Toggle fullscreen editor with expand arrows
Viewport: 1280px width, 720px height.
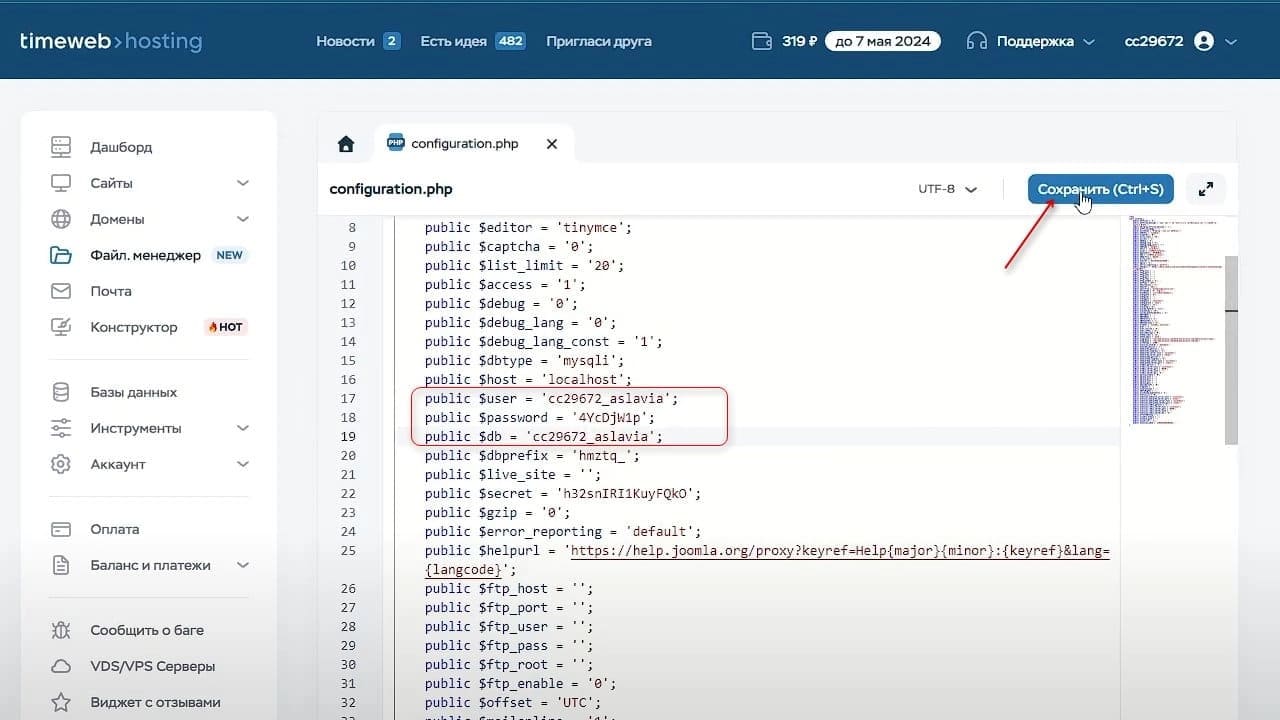click(1206, 189)
